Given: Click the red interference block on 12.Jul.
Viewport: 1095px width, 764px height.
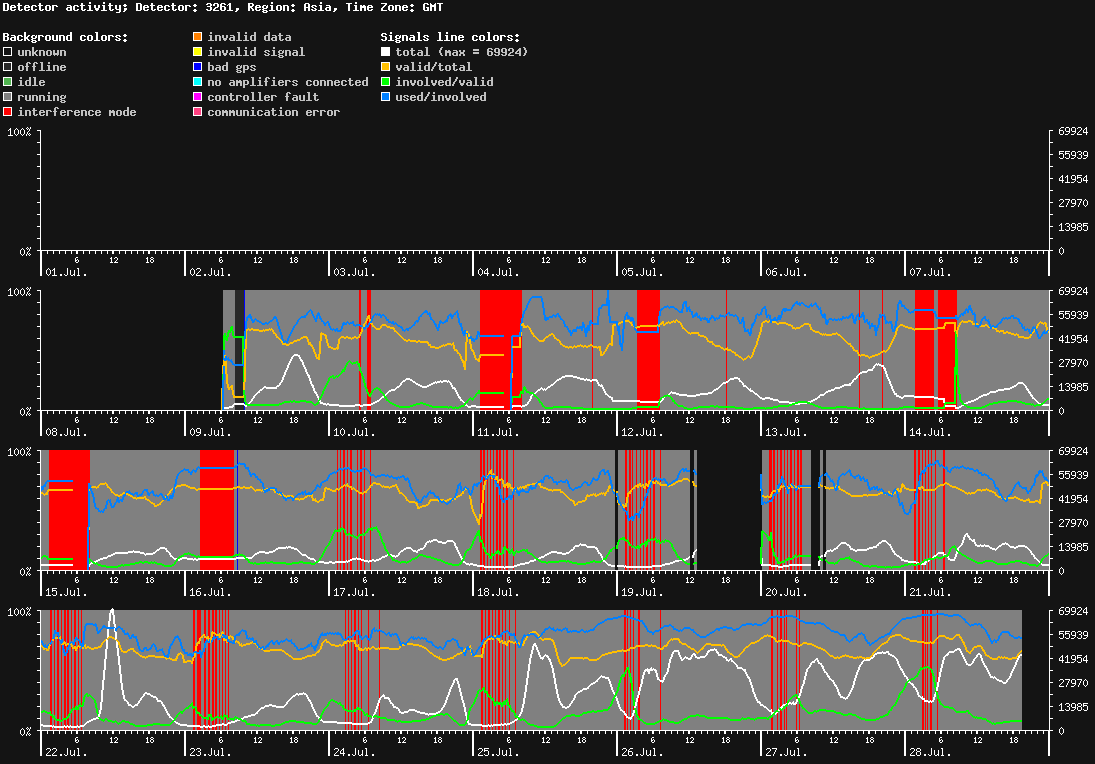Looking at the screenshot, I should pos(648,350).
